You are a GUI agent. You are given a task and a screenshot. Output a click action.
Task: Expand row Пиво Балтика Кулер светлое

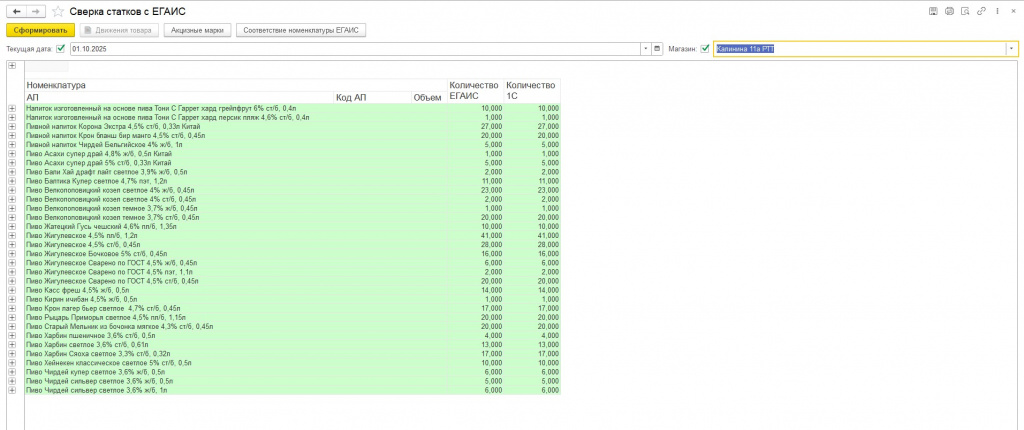[x=12, y=180]
